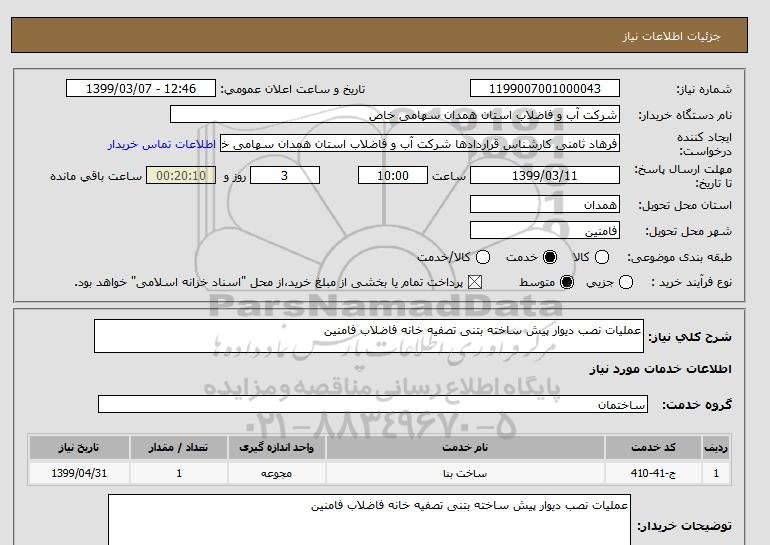The image size is (770, 545).
Task: Select the کالا radio button
Action: coord(602,257)
